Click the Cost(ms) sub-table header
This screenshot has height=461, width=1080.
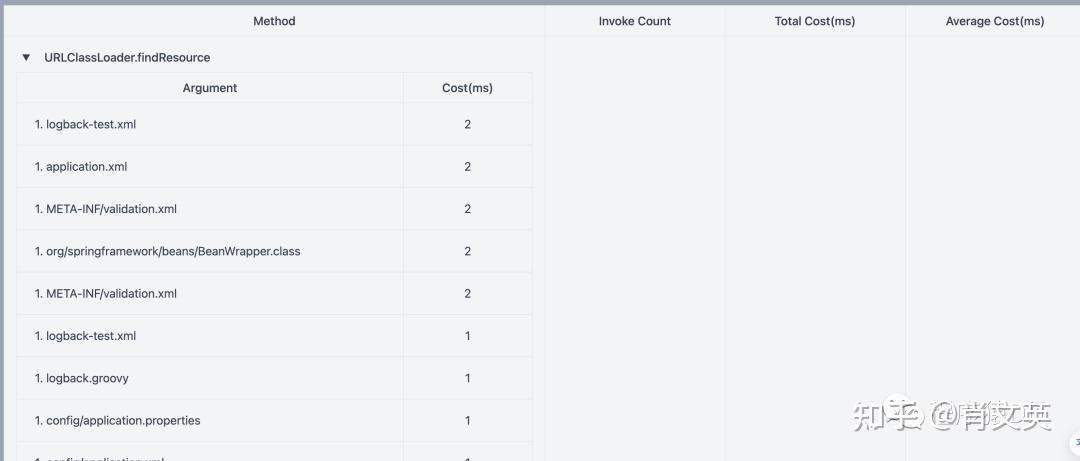point(467,88)
